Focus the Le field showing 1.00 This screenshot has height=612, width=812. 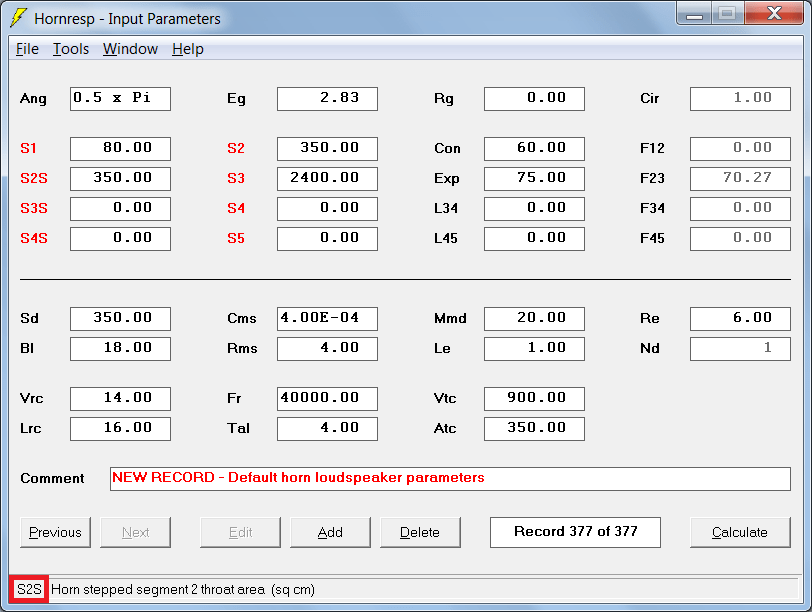(x=534, y=349)
